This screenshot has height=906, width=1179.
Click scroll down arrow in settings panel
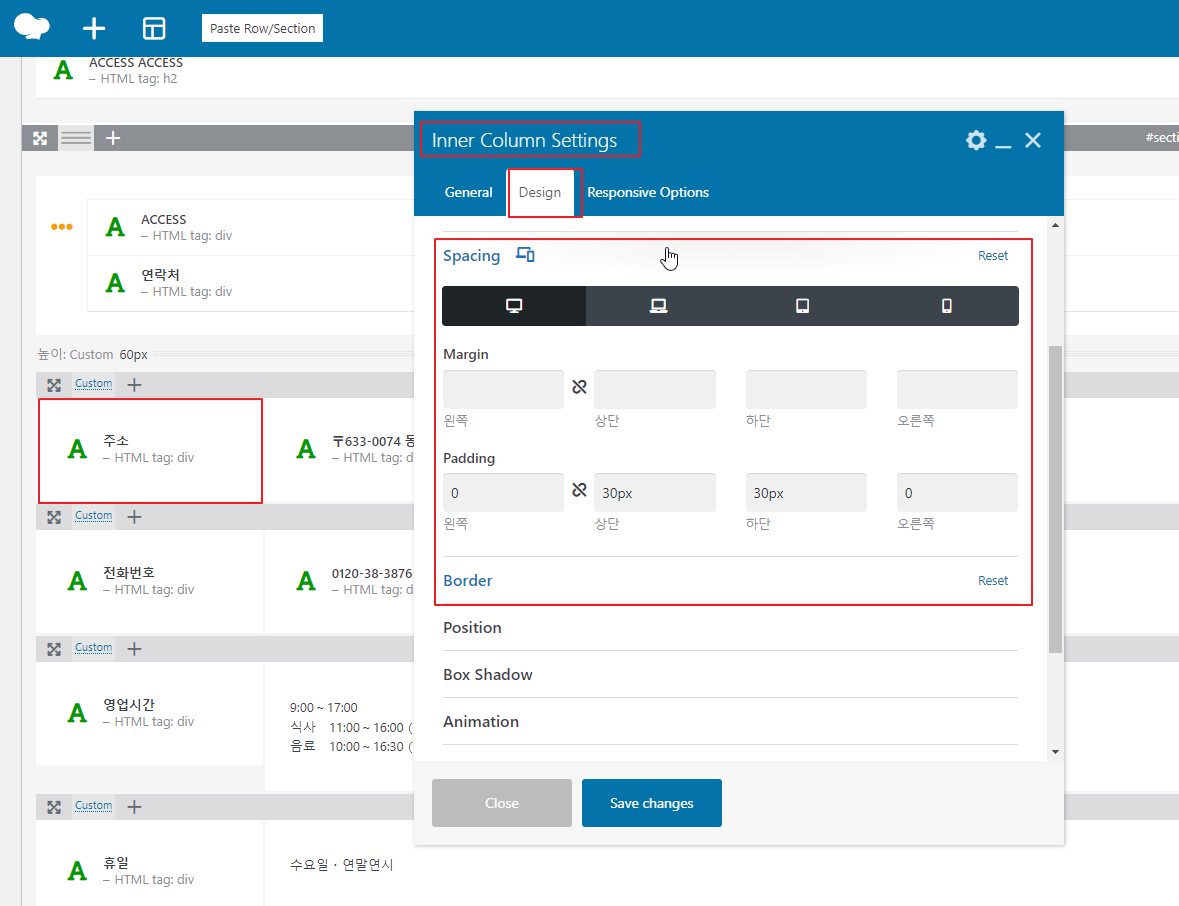pyautogui.click(x=1056, y=752)
